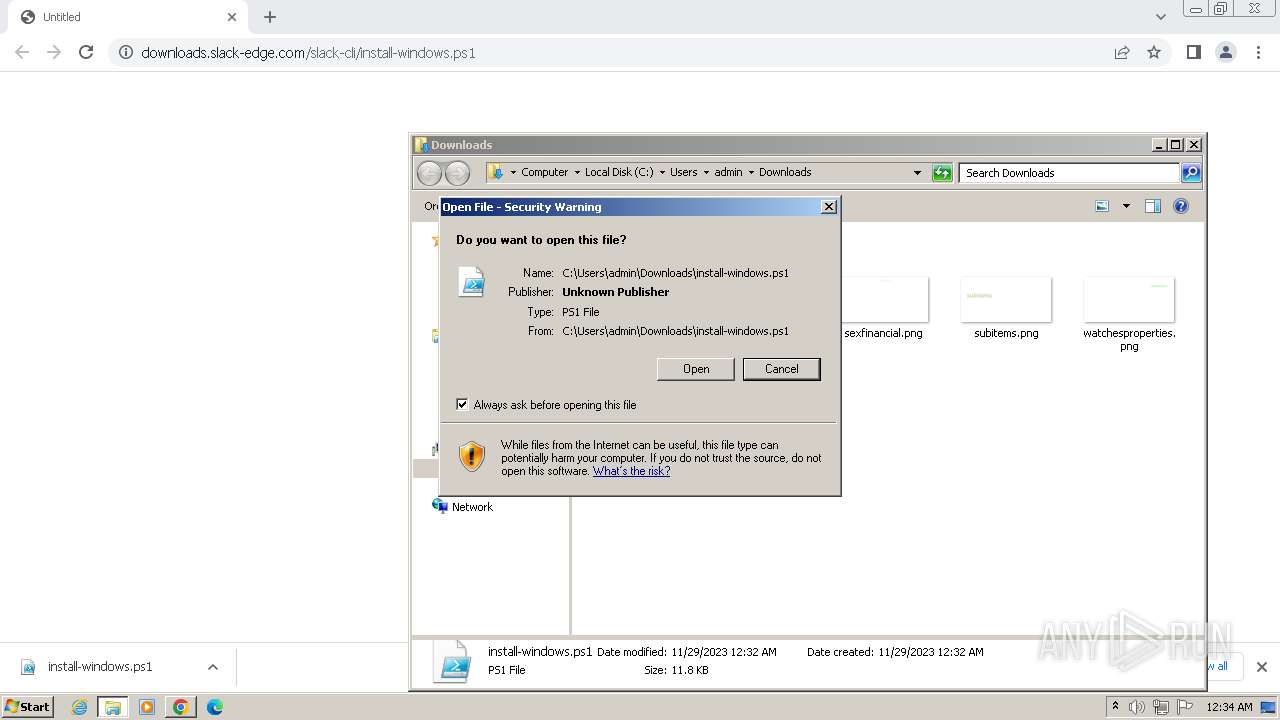Viewport: 1280px width, 720px height.
Task: Open the view options dropdown arrow
Action: click(x=1126, y=206)
